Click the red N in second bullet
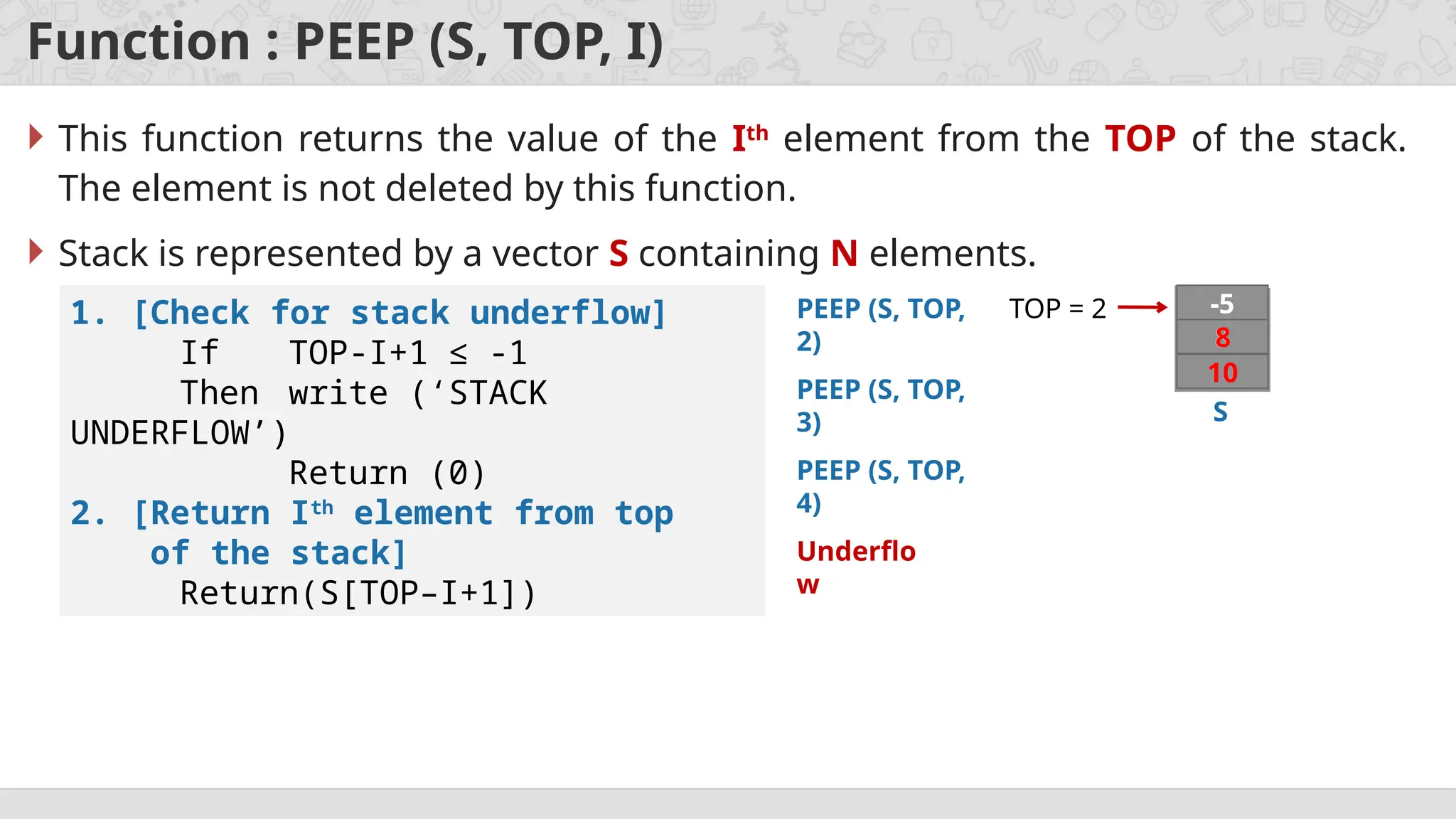Screen dimensions: 1456x819 click(x=844, y=253)
